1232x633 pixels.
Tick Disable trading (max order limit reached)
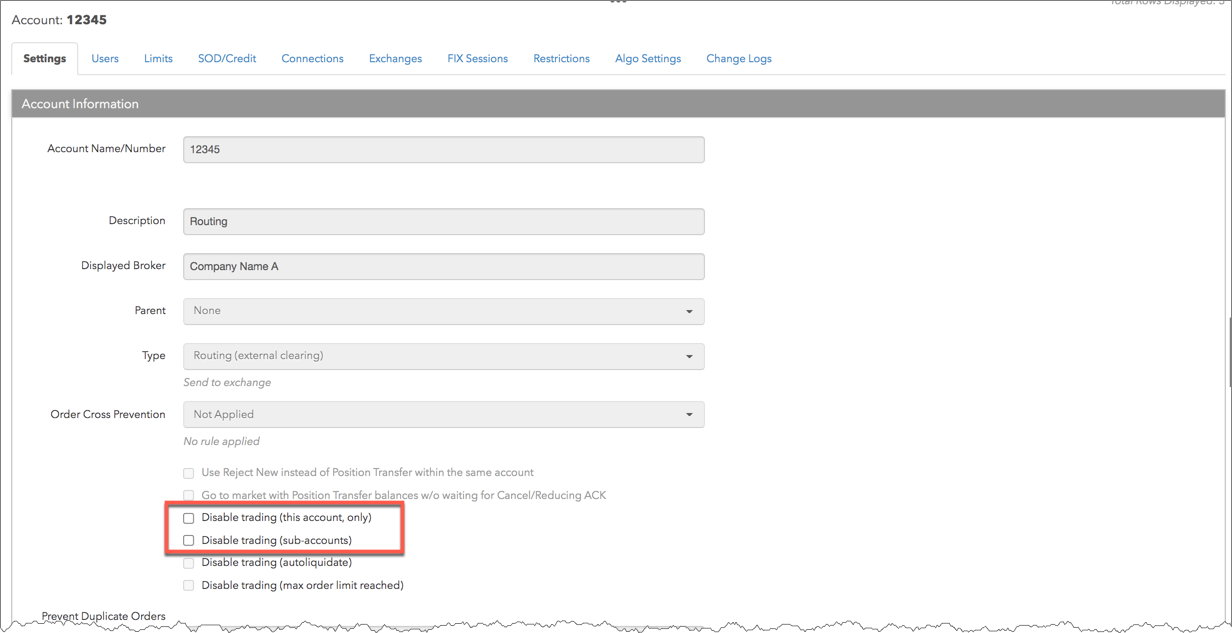[189, 585]
